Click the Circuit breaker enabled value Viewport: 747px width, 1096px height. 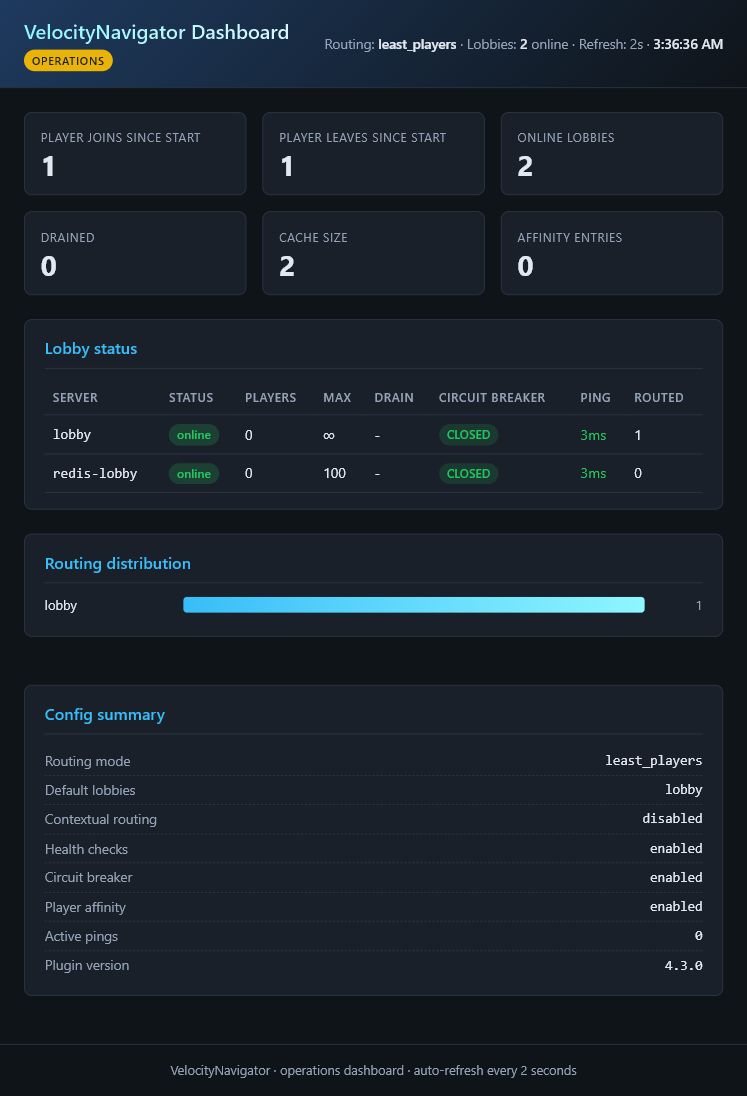(676, 877)
